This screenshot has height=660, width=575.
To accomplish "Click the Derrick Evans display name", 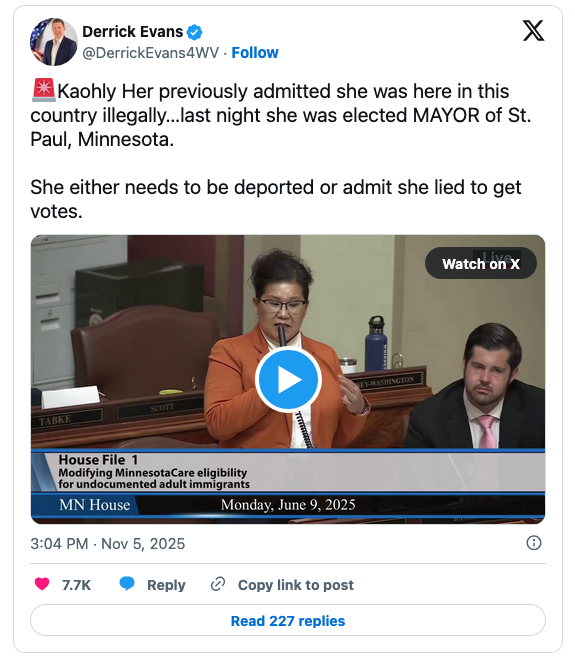I will [133, 32].
